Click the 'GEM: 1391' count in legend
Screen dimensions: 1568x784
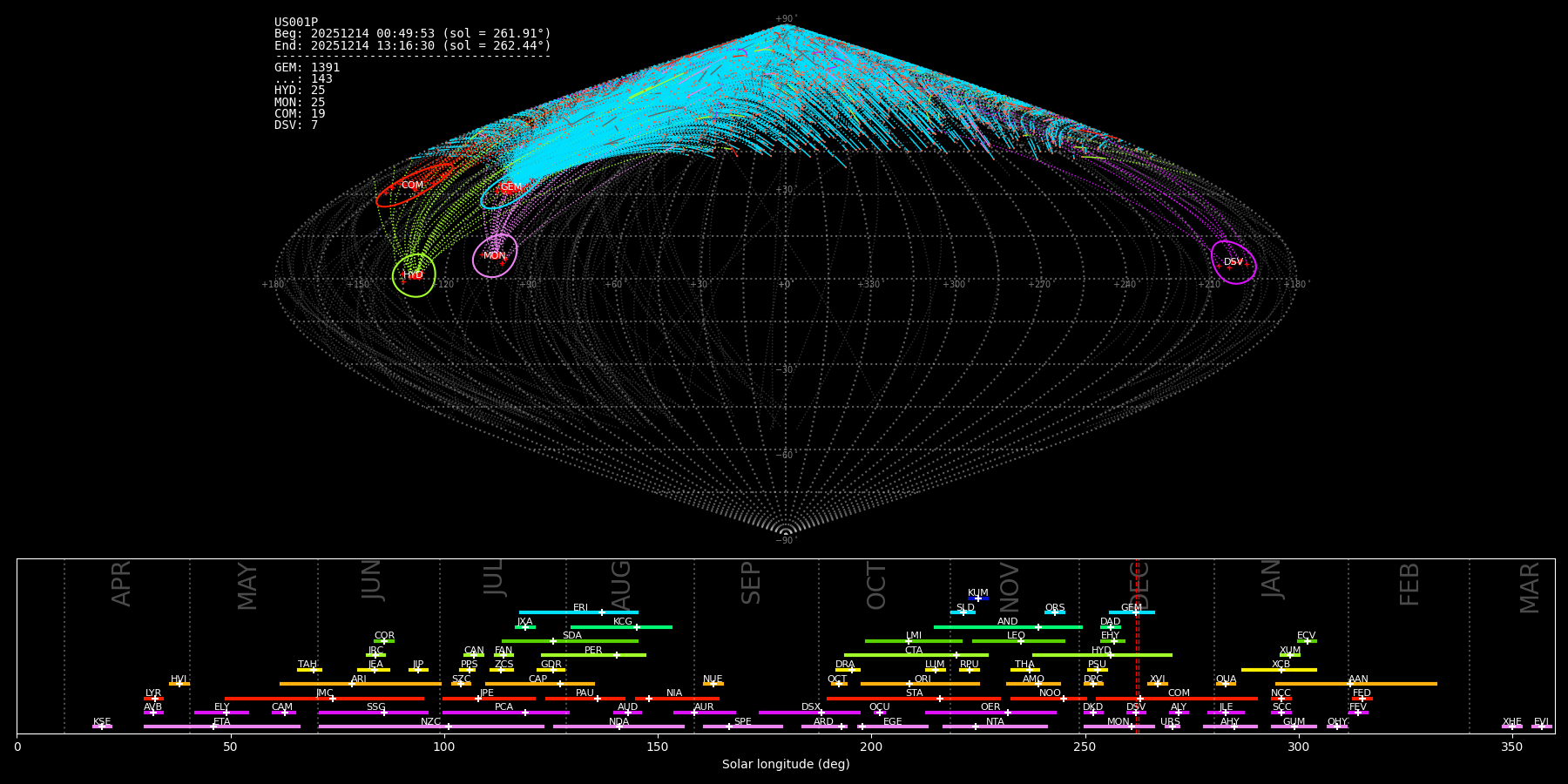pos(308,68)
